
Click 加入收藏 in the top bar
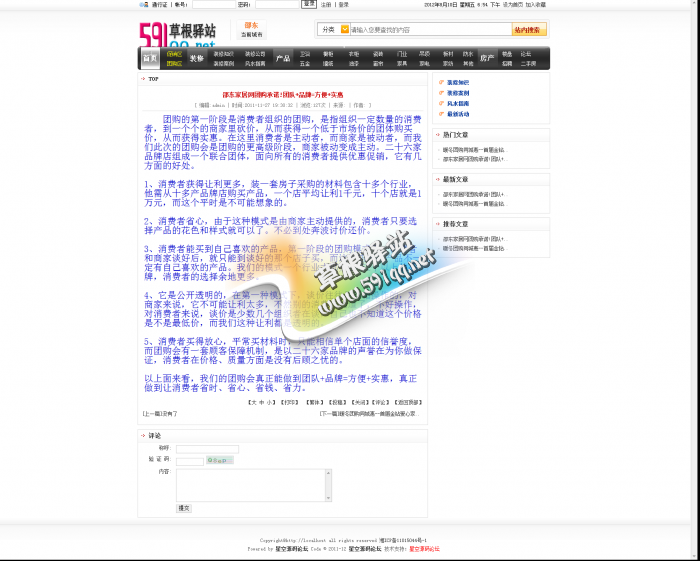(x=535, y=4)
